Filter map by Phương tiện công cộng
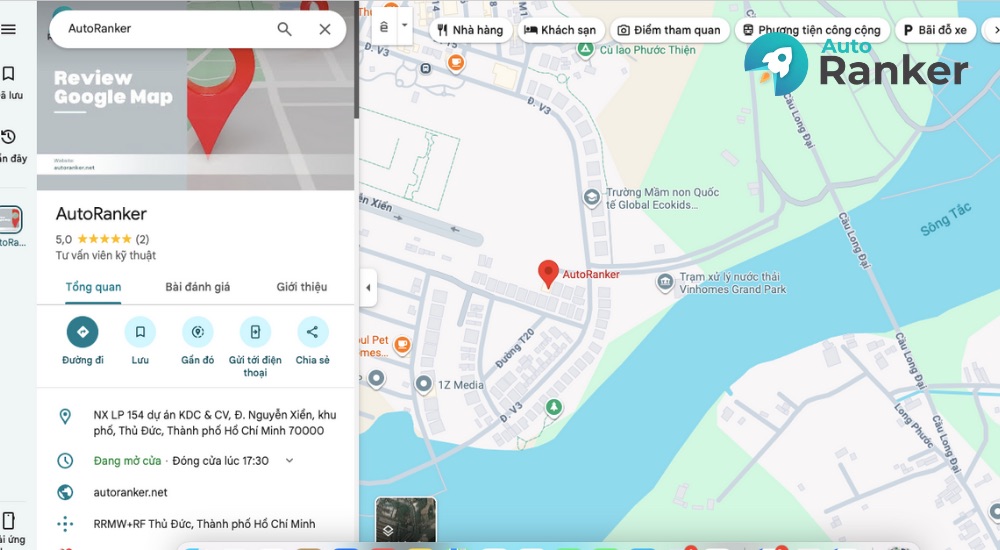The height and width of the screenshot is (550, 1000). [x=811, y=30]
